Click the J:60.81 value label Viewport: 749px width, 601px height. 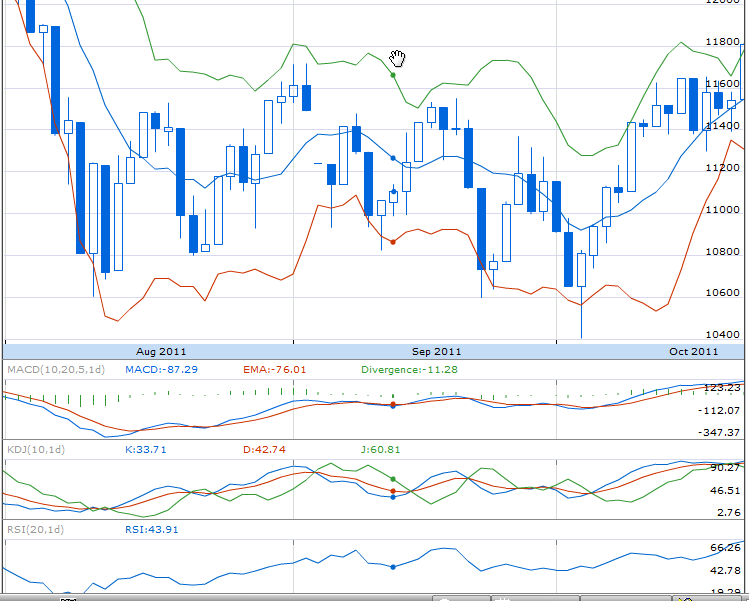point(380,450)
